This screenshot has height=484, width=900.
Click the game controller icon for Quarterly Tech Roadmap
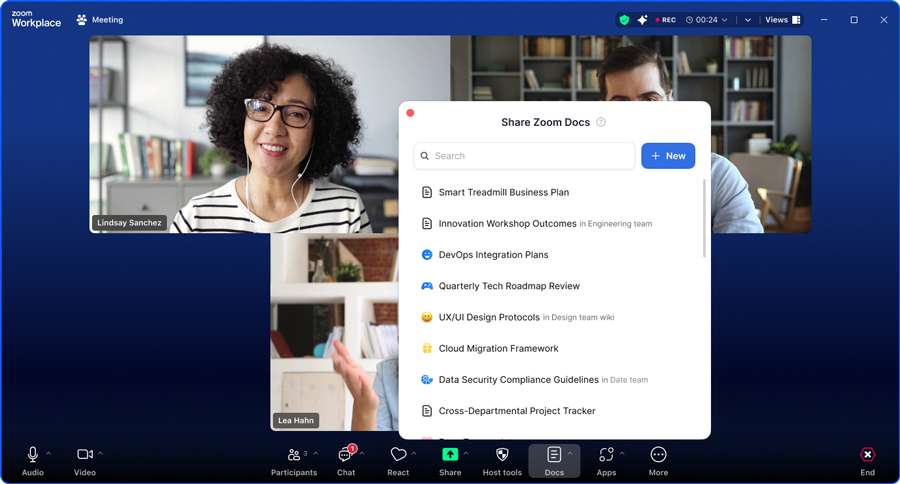(x=426, y=286)
